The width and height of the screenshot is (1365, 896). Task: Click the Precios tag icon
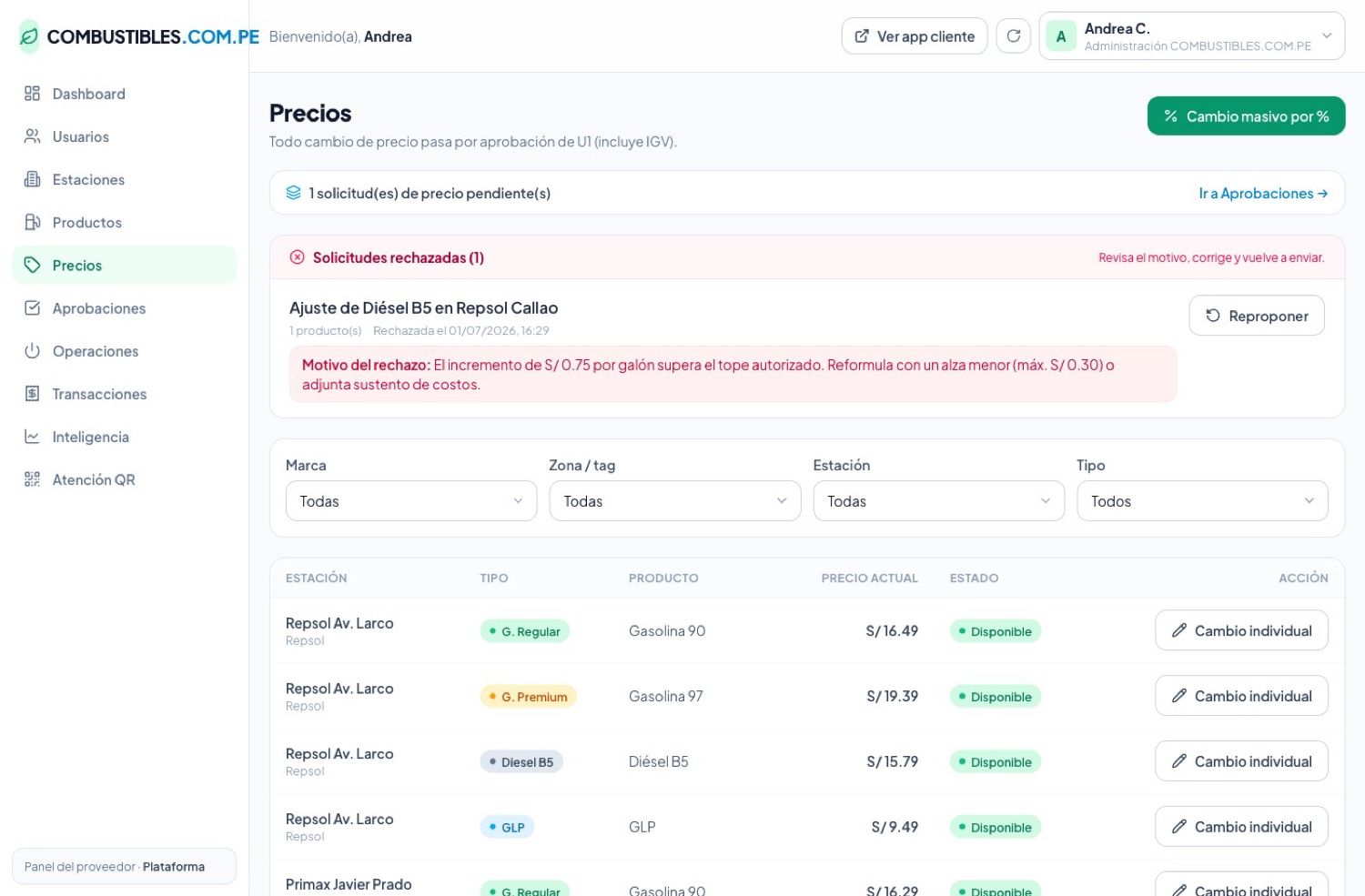point(32,265)
